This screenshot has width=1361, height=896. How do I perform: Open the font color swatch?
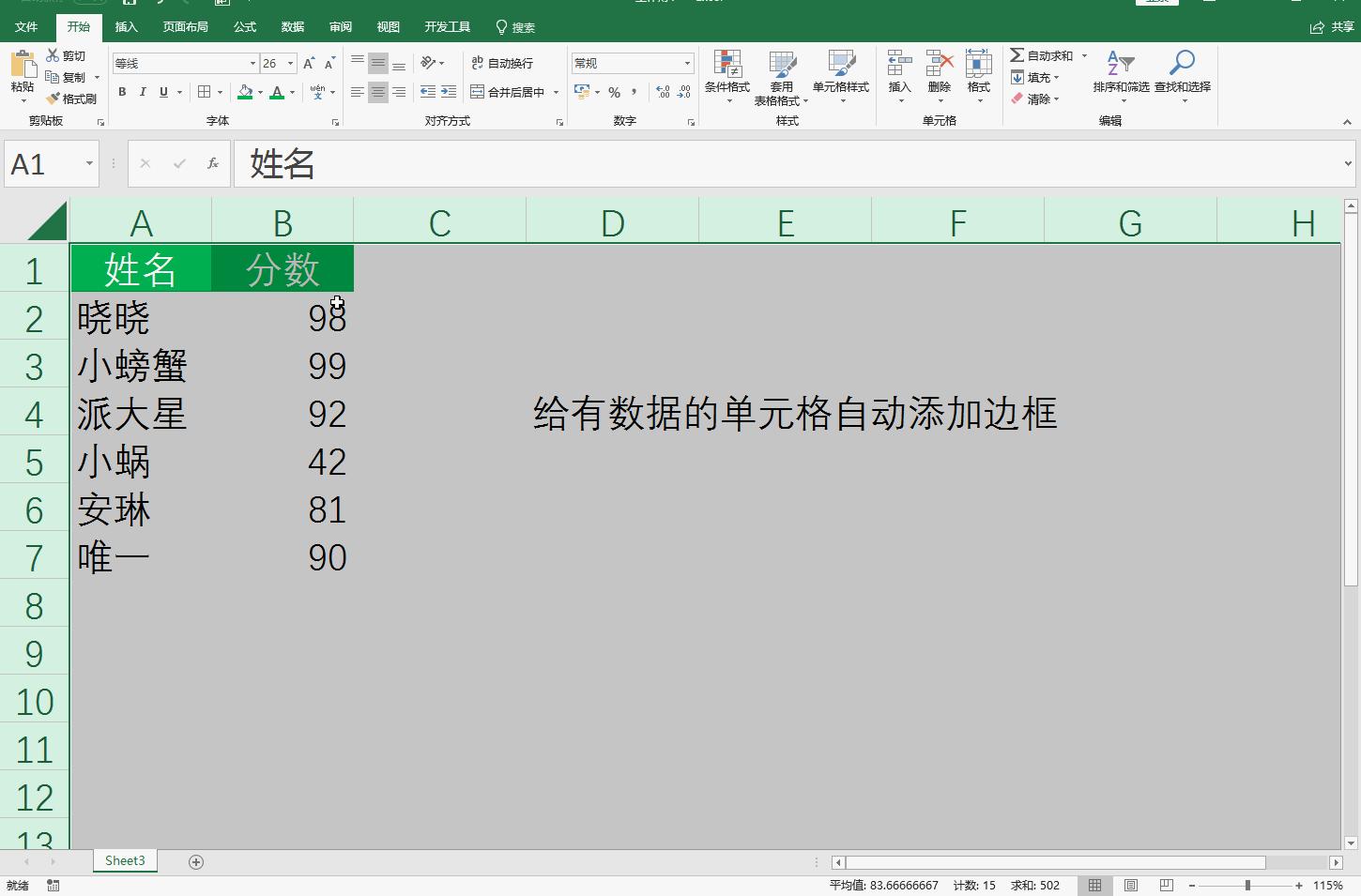pos(278,92)
